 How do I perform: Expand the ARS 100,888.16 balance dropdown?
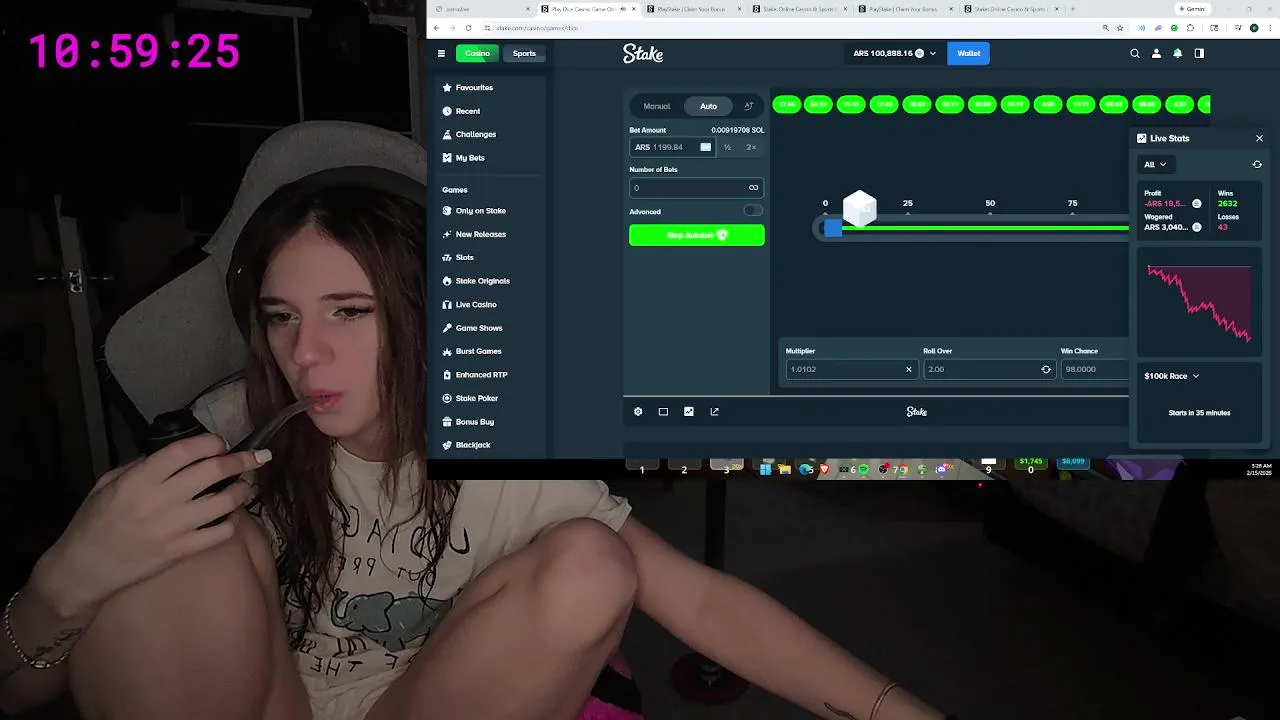[x=895, y=53]
